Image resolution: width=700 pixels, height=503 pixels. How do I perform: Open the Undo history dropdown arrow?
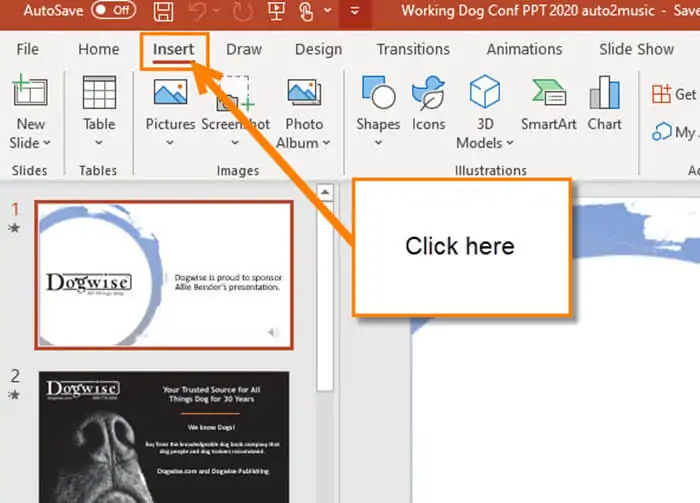[x=216, y=10]
